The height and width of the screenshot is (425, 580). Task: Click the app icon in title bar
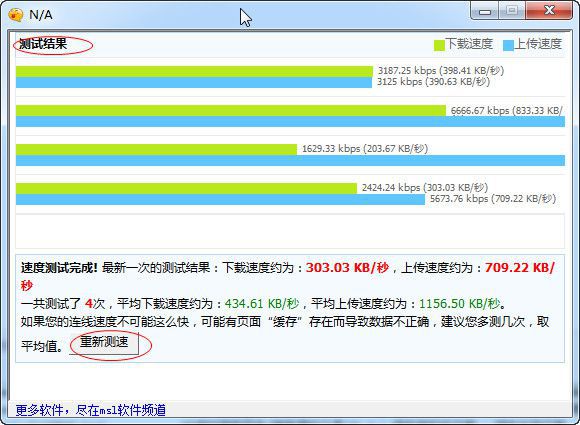pos(16,15)
